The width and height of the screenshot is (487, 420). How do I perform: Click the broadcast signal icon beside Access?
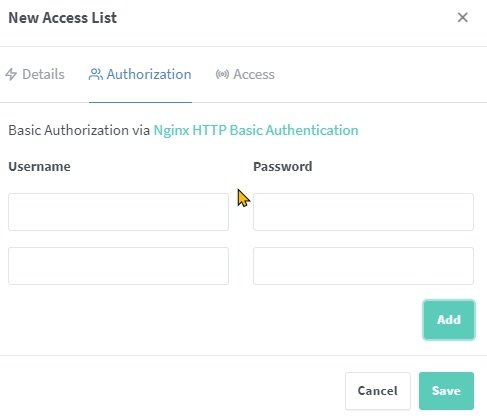222,74
